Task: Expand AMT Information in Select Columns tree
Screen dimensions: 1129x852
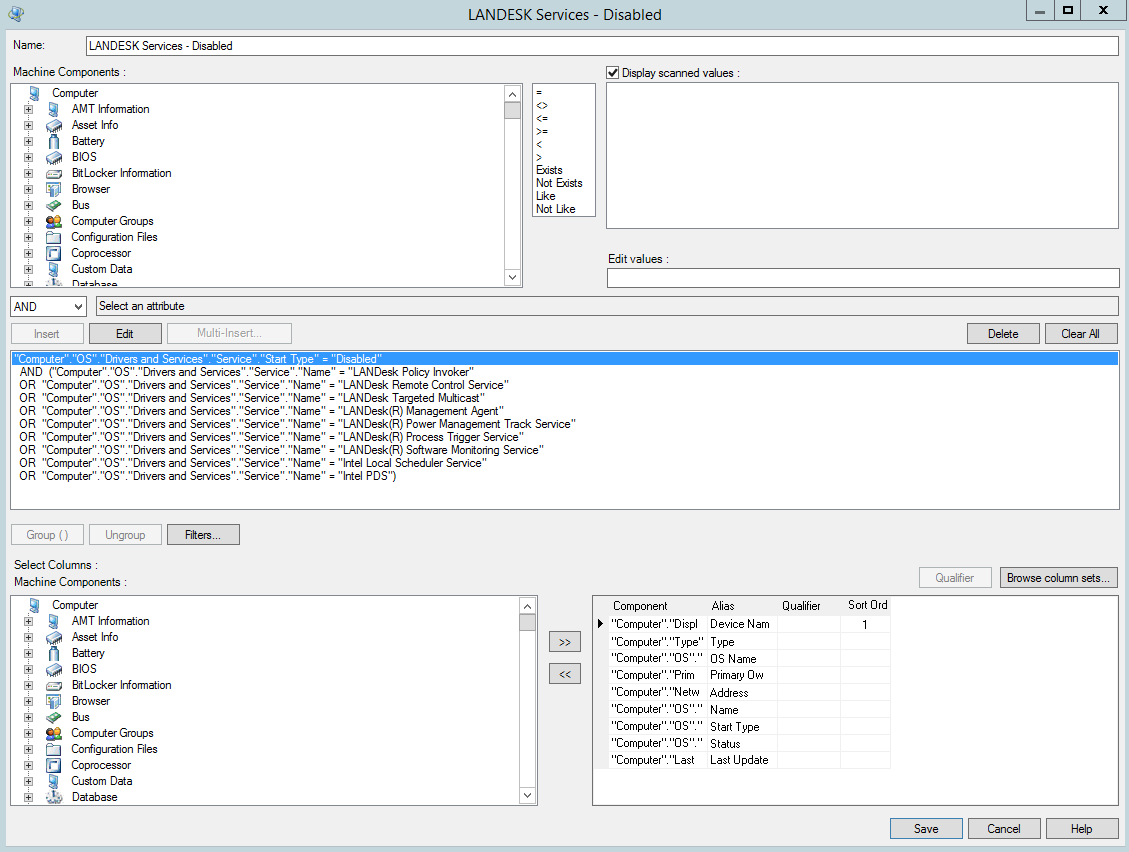Action: 28,621
